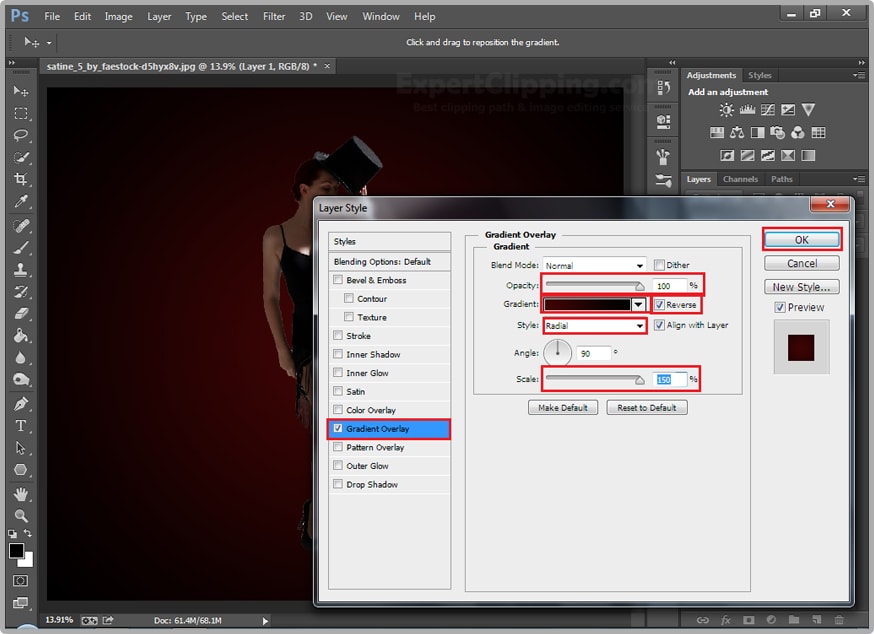Open the gradient picker dropdown arrow
874x634 pixels.
click(637, 304)
